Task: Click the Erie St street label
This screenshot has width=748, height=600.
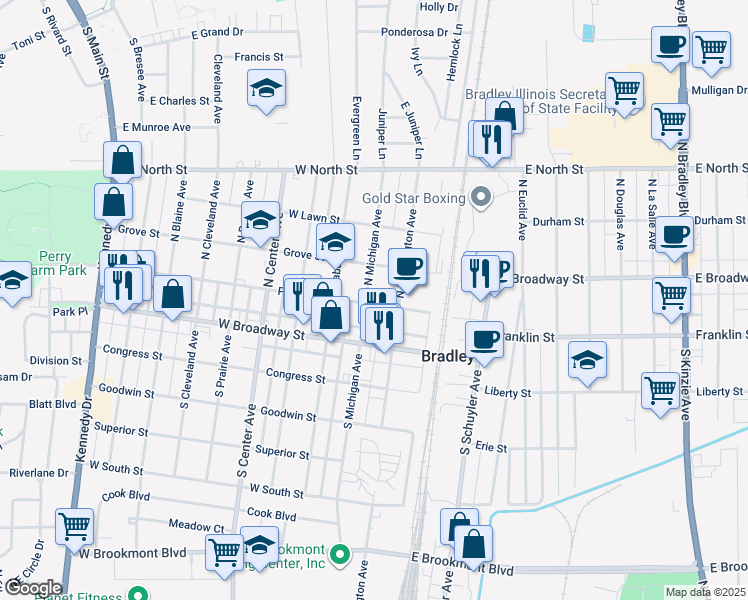Action: pyautogui.click(x=491, y=447)
